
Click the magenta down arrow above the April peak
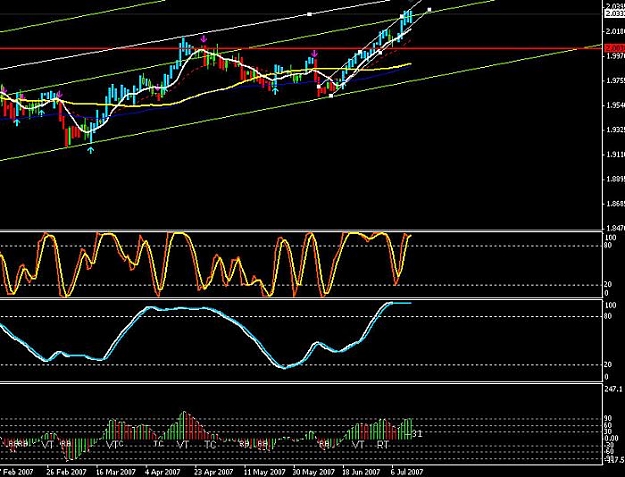click(204, 39)
